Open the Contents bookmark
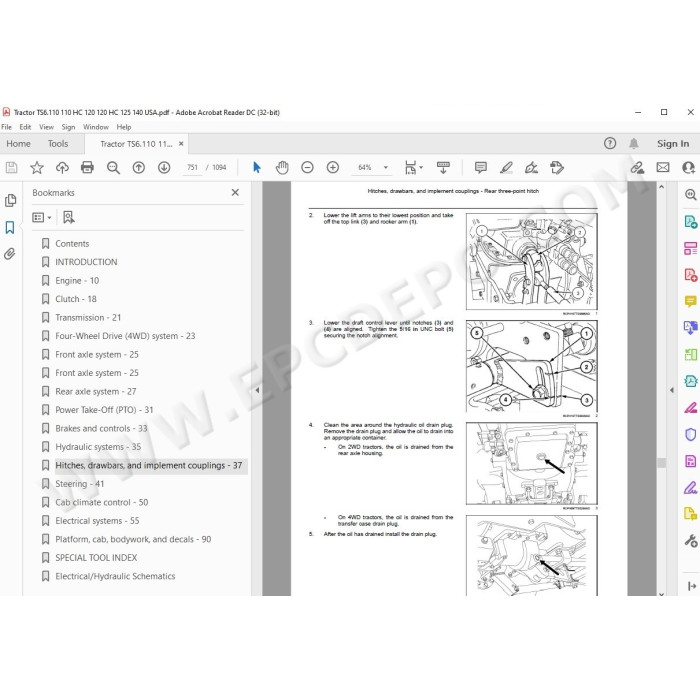 pos(72,244)
